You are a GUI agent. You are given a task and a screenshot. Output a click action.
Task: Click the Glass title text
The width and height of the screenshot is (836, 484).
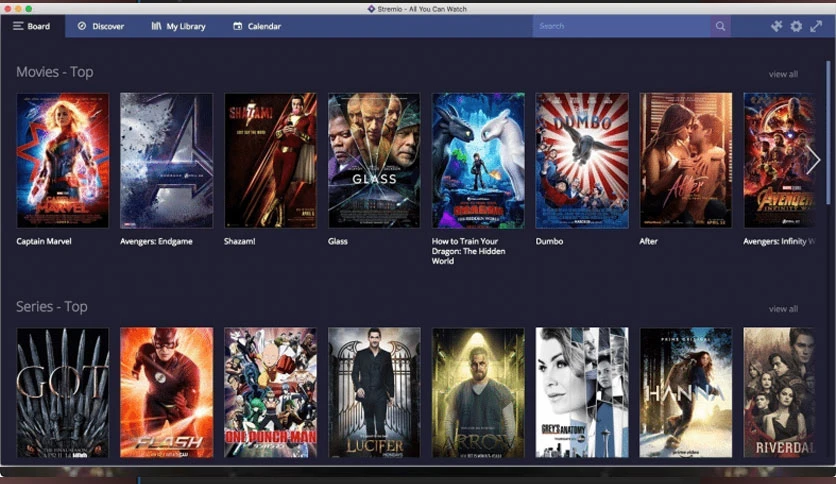coord(337,241)
